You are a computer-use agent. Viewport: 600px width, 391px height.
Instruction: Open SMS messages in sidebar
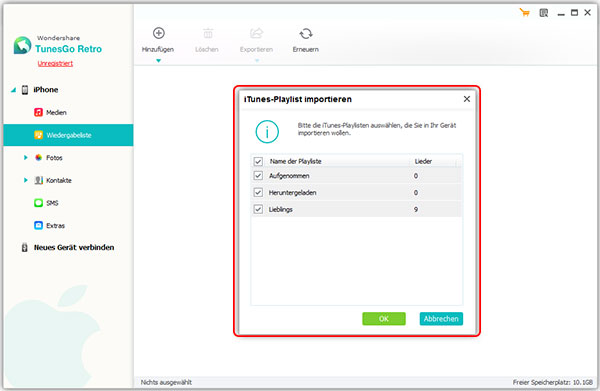coord(52,203)
